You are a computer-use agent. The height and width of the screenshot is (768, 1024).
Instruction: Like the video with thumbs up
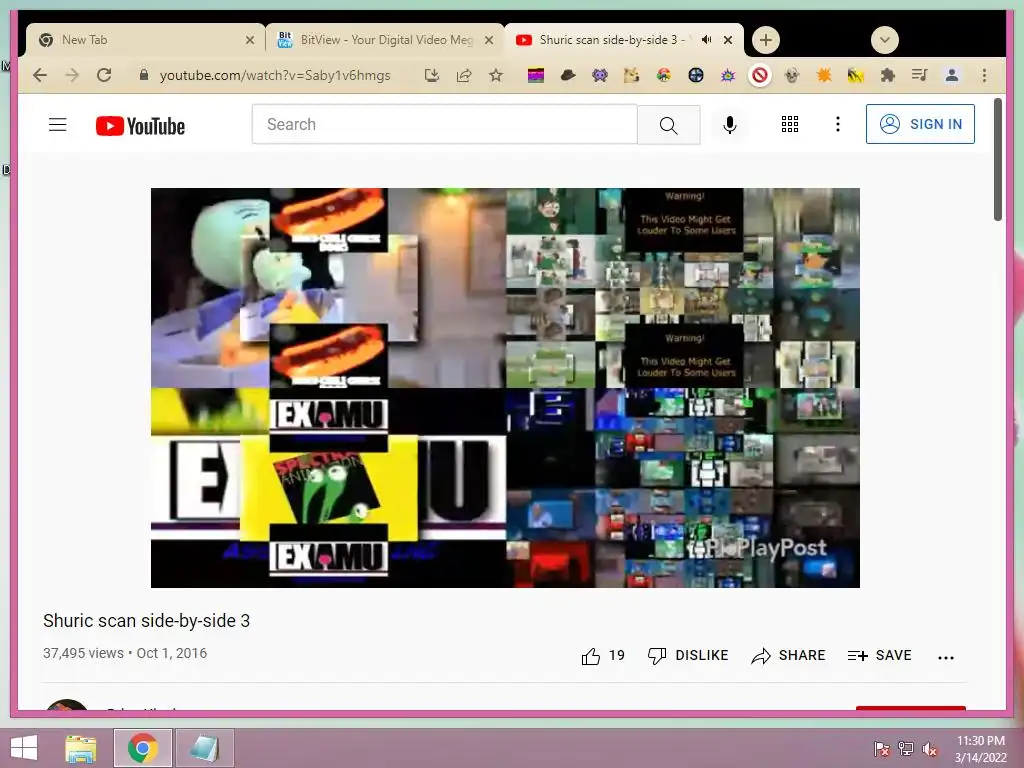pyautogui.click(x=603, y=656)
